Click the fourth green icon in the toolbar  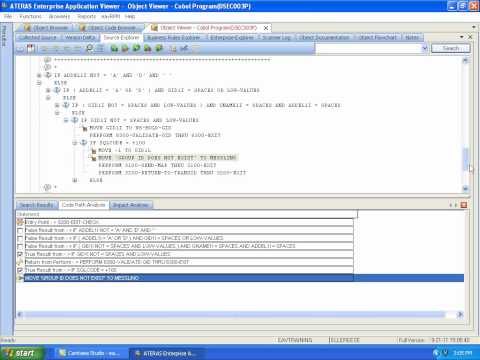(148, 48)
